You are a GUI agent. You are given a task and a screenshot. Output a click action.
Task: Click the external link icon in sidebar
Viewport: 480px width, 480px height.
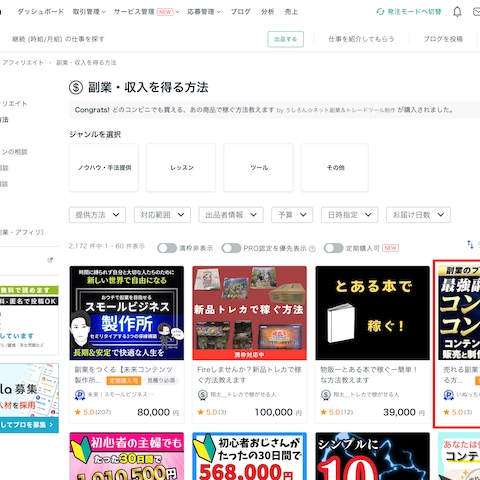[50, 260]
